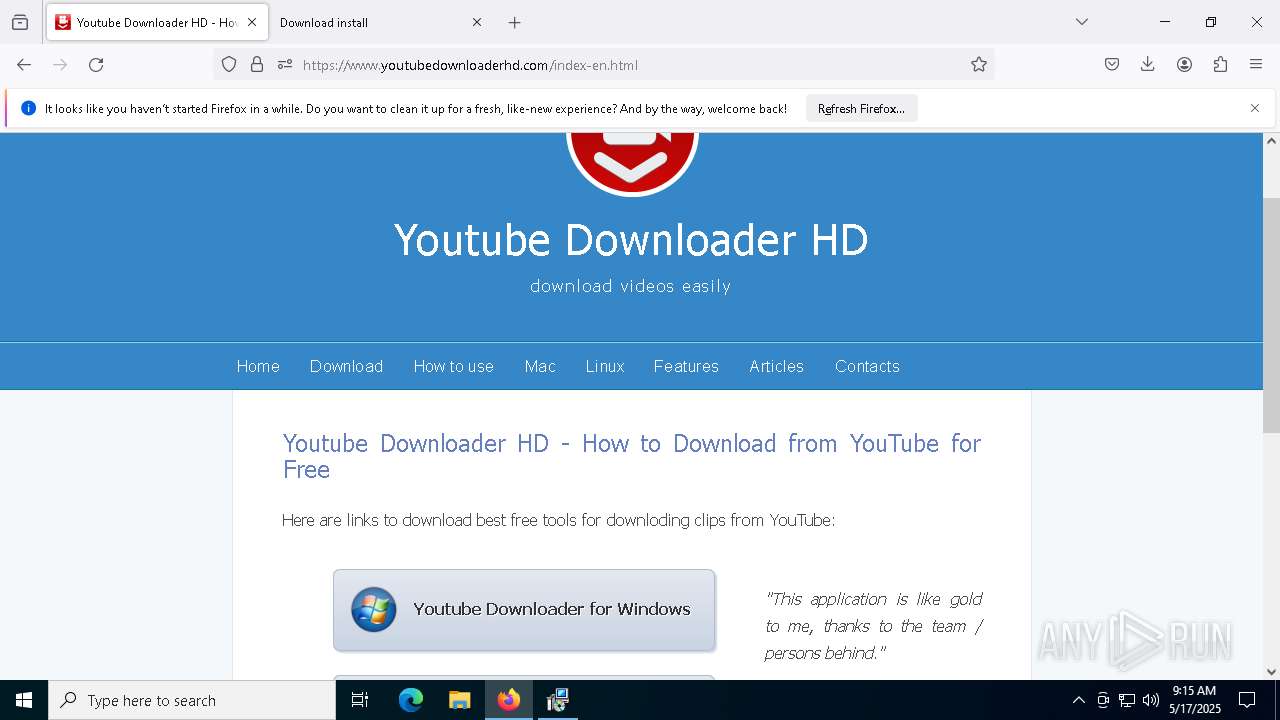List all tabs dropdown arrow
This screenshot has height=720, width=1280.
click(x=1082, y=22)
